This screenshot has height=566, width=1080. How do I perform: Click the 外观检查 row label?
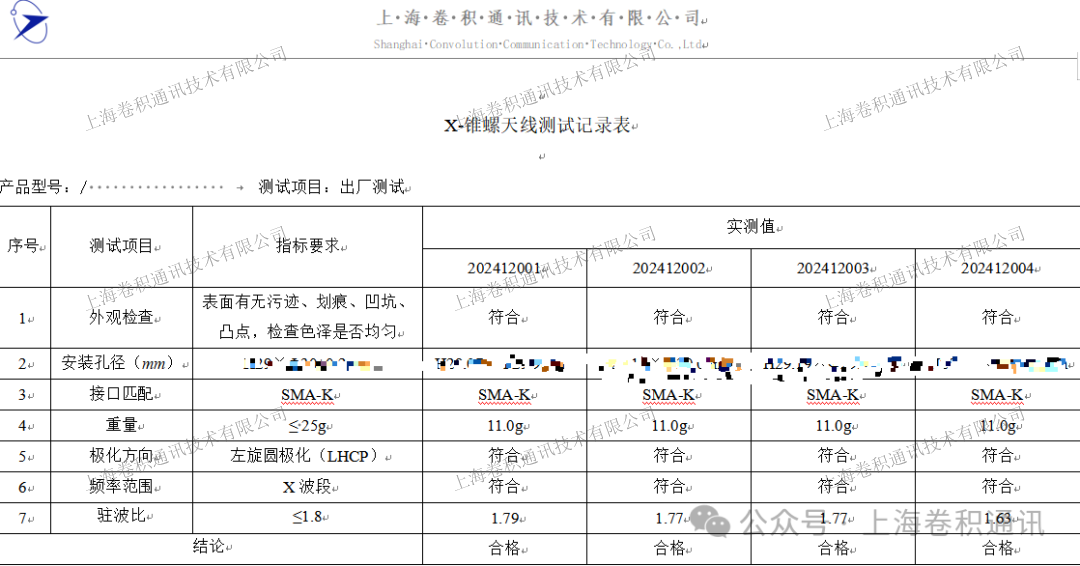121,317
